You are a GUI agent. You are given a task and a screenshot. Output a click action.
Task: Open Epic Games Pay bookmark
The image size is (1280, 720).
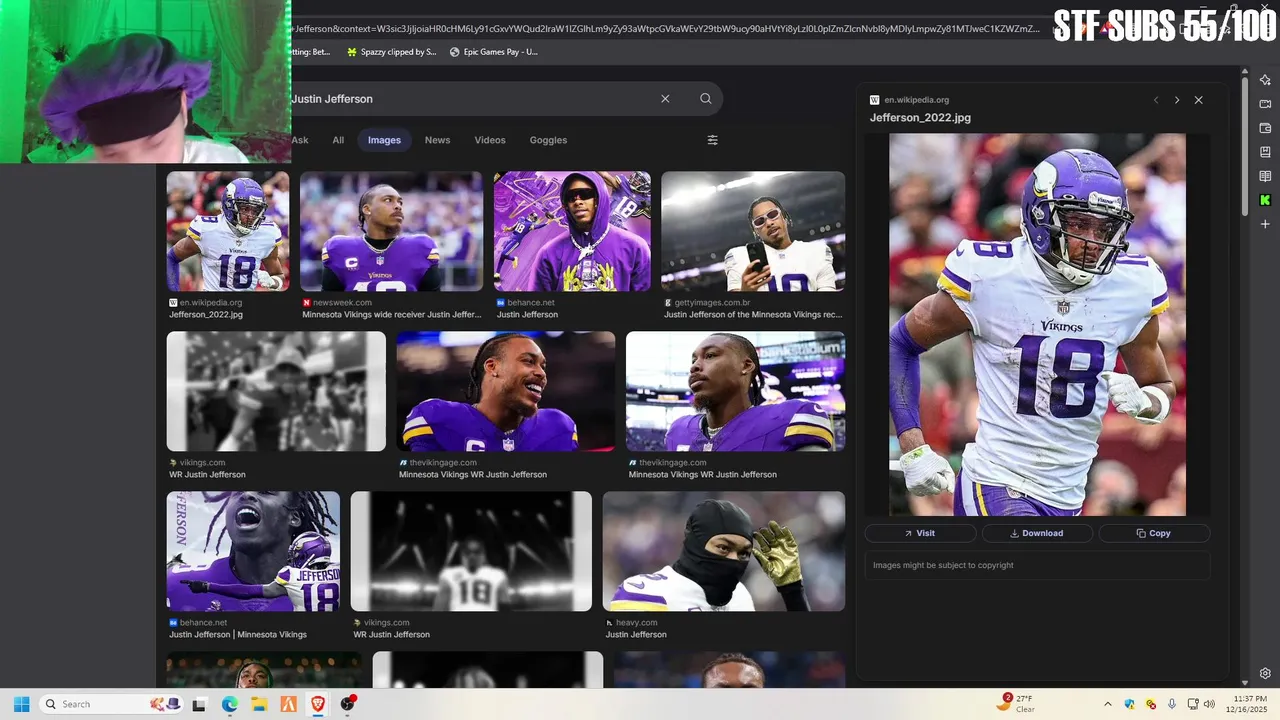494,52
